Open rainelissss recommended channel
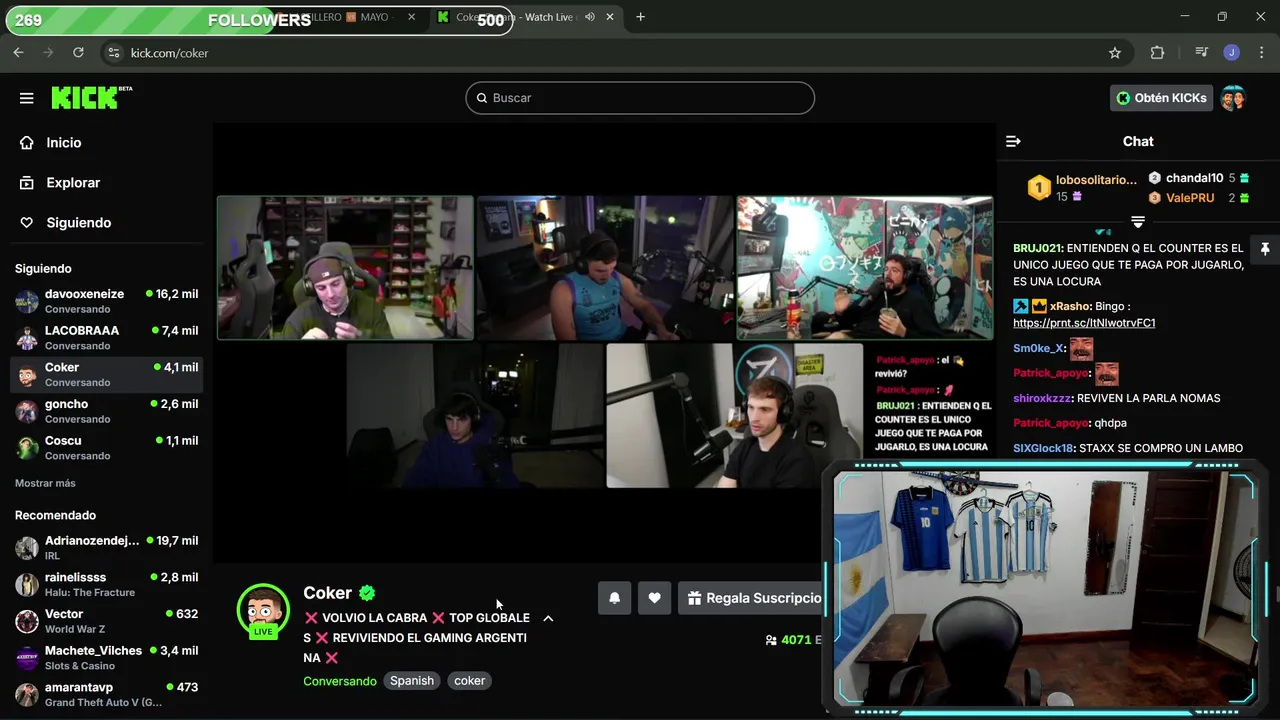Image resolution: width=1280 pixels, height=720 pixels. [x=107, y=584]
